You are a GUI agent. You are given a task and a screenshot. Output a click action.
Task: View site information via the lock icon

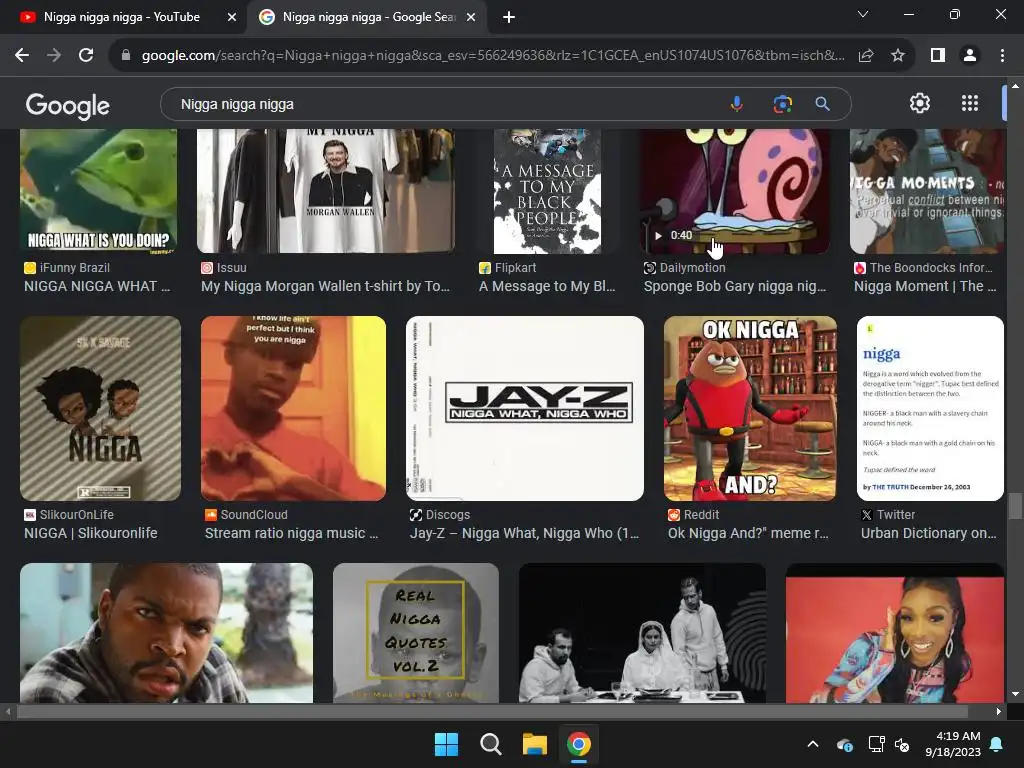click(126, 56)
